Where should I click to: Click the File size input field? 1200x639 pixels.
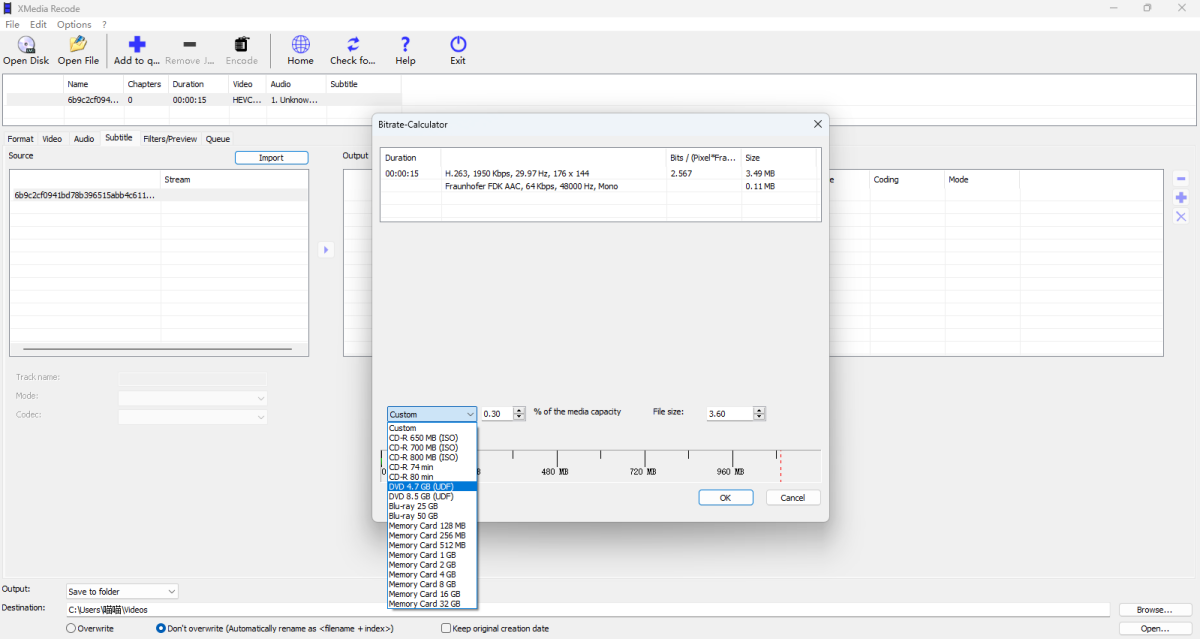tap(728, 414)
